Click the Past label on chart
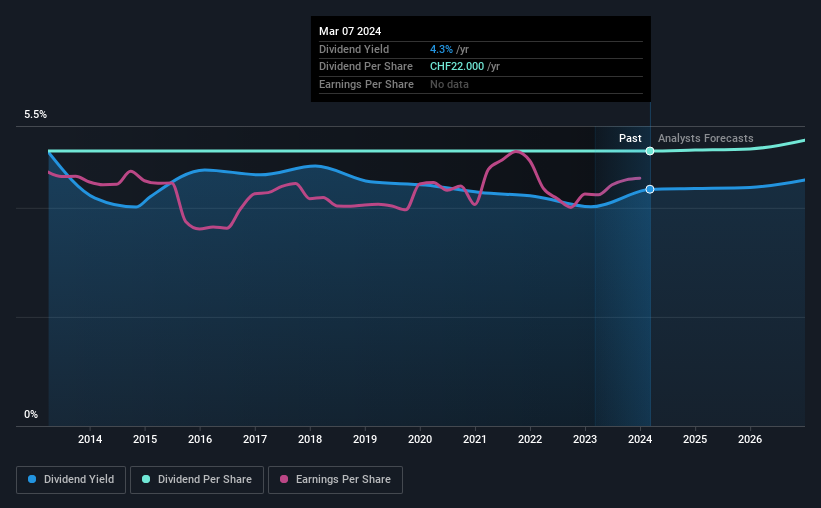This screenshot has width=821, height=508. (x=630, y=138)
